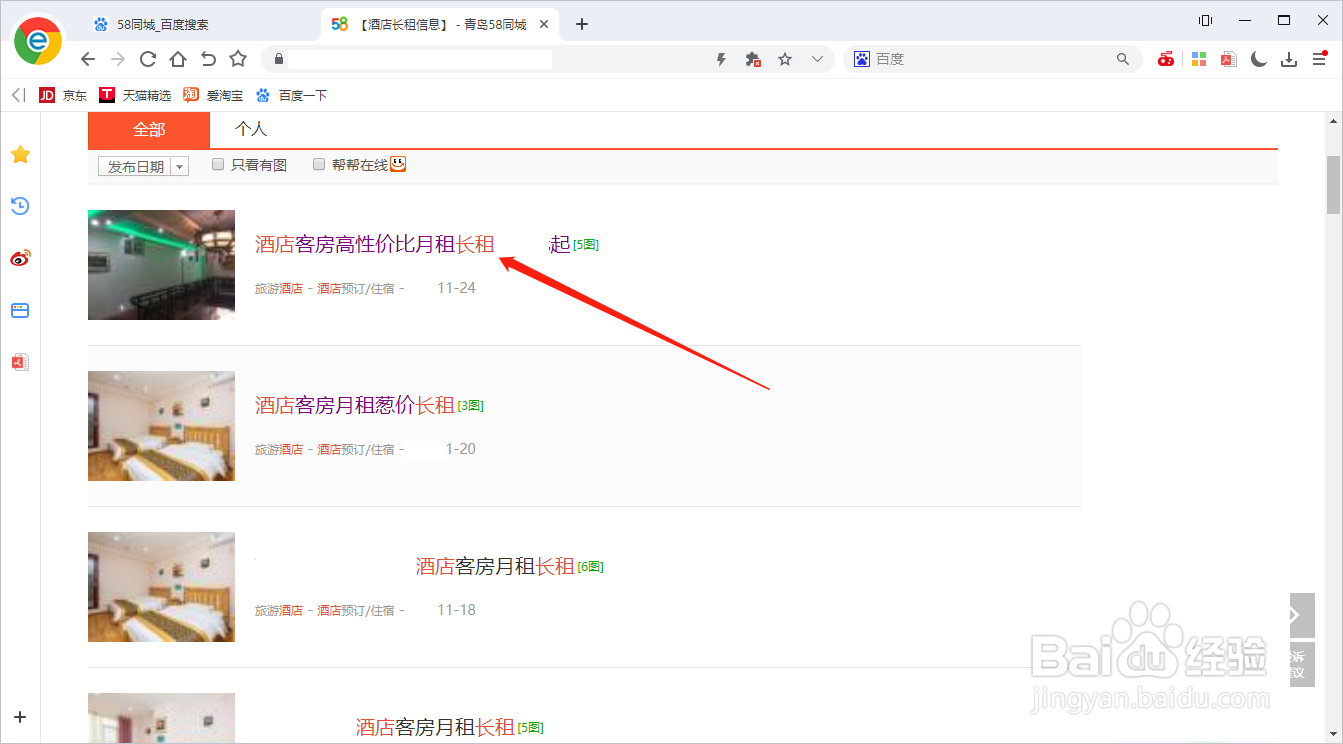The width and height of the screenshot is (1343, 744).
Task: Reload the page with refresh icon
Action: tap(148, 59)
